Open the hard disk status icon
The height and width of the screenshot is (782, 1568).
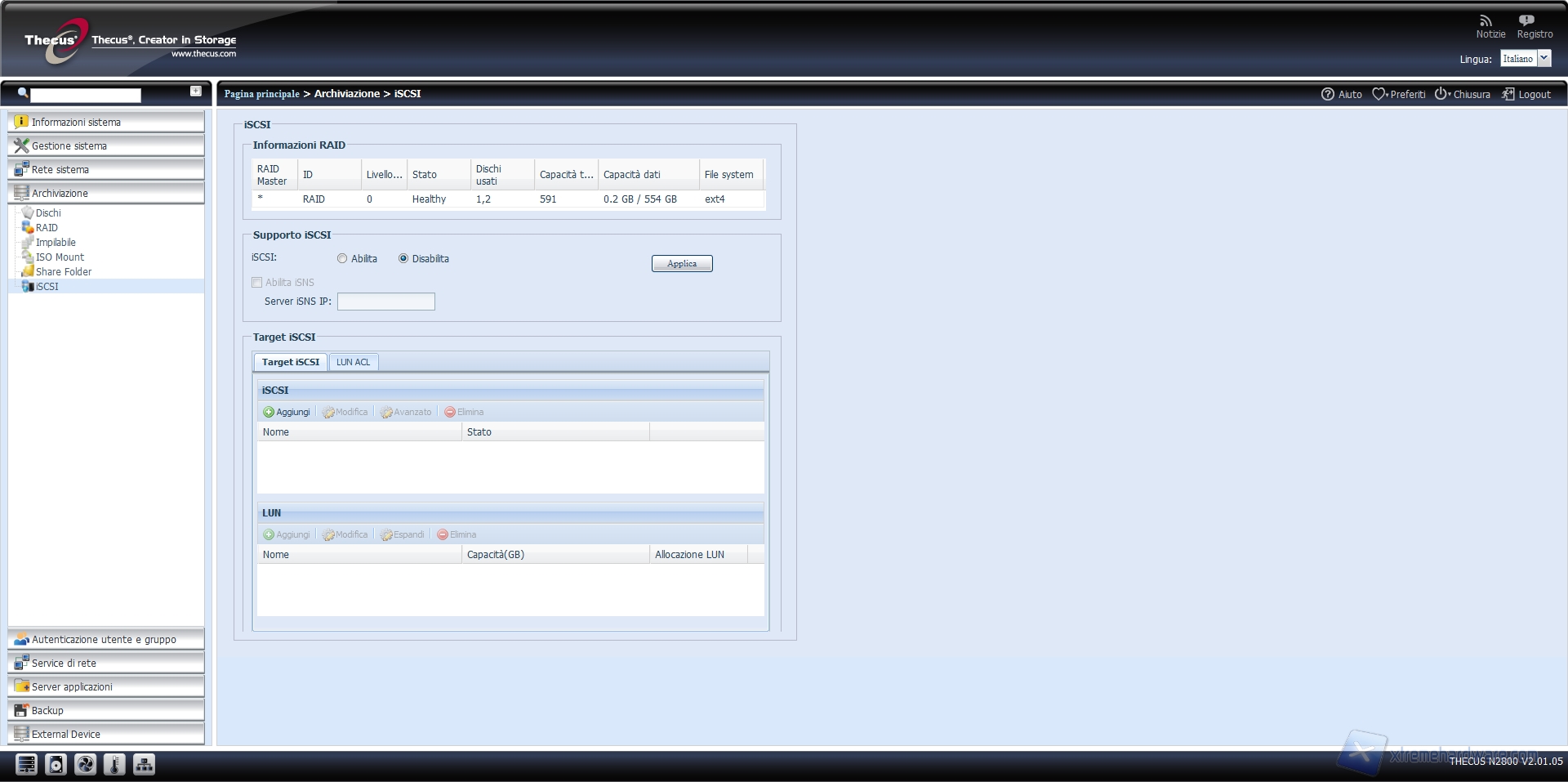pos(56,764)
